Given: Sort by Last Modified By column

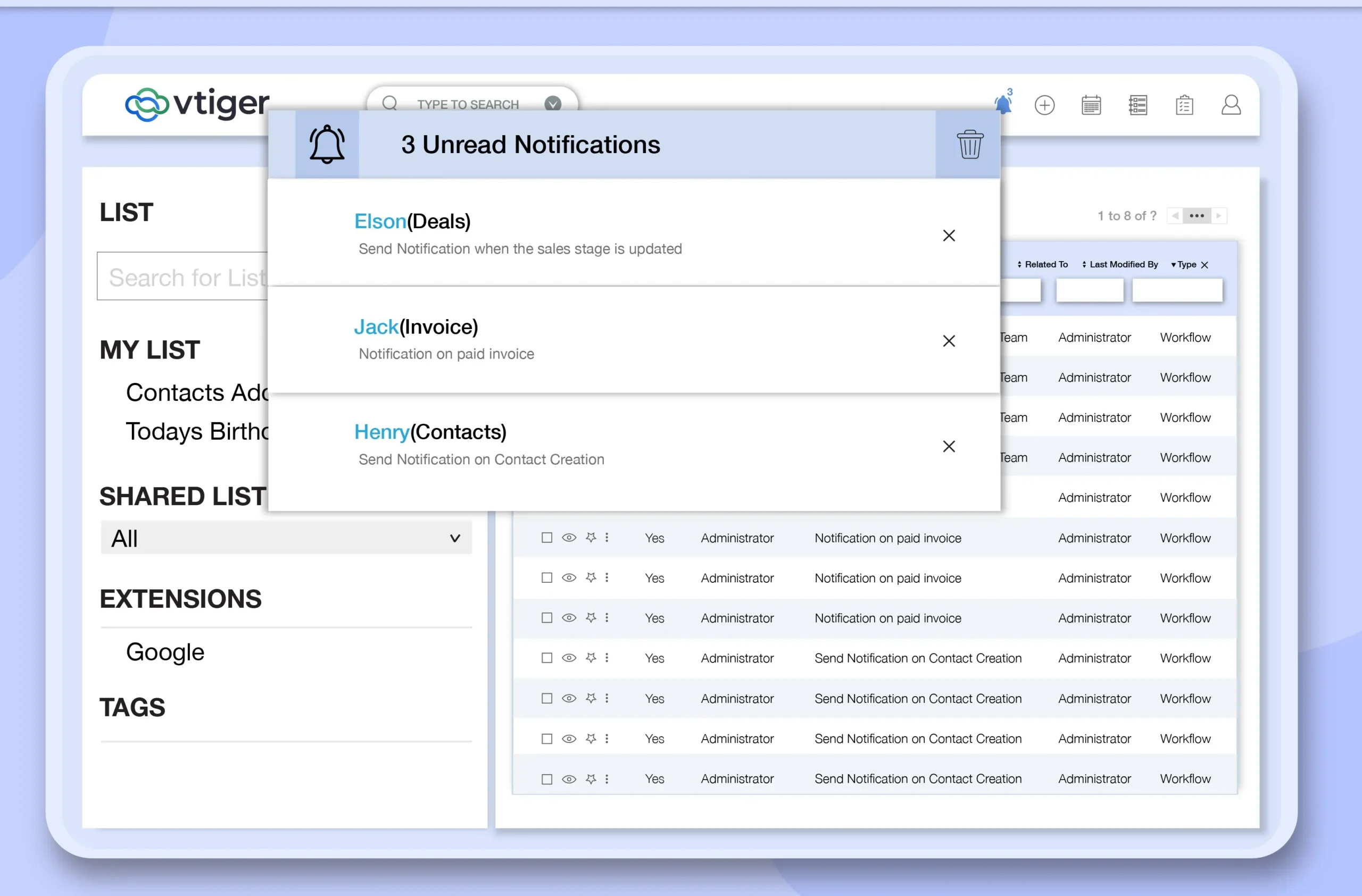Looking at the screenshot, I should pyautogui.click(x=1120, y=264).
